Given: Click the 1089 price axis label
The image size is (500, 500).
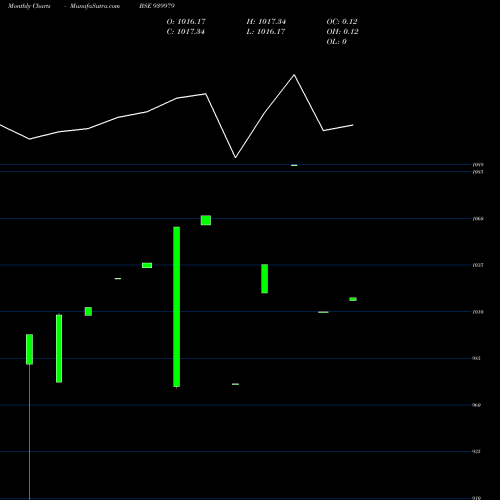Looking at the screenshot, I should click(x=478, y=165).
